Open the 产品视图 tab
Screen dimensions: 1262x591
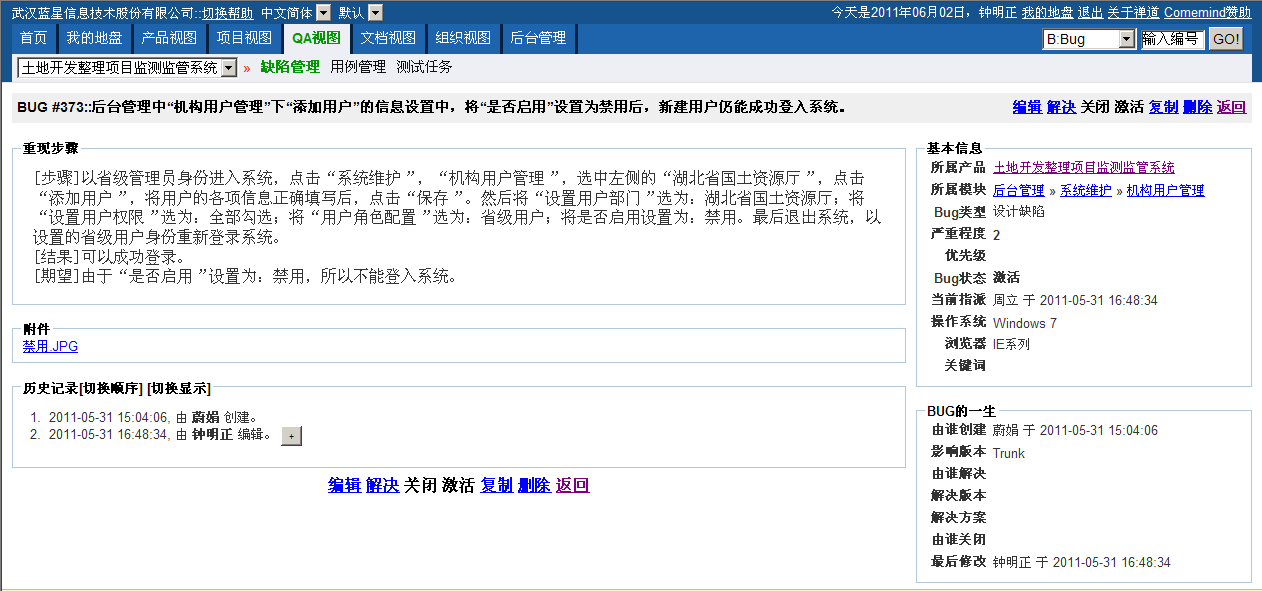pos(169,38)
